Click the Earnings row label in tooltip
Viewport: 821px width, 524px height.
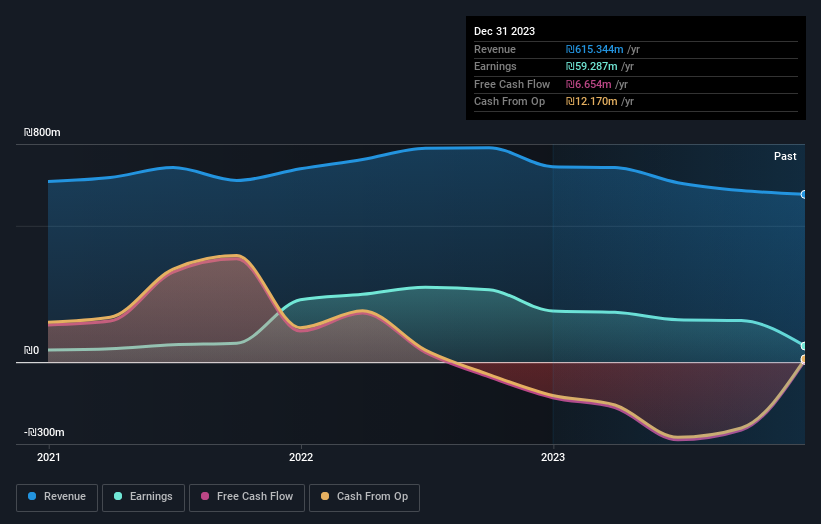tap(495, 66)
